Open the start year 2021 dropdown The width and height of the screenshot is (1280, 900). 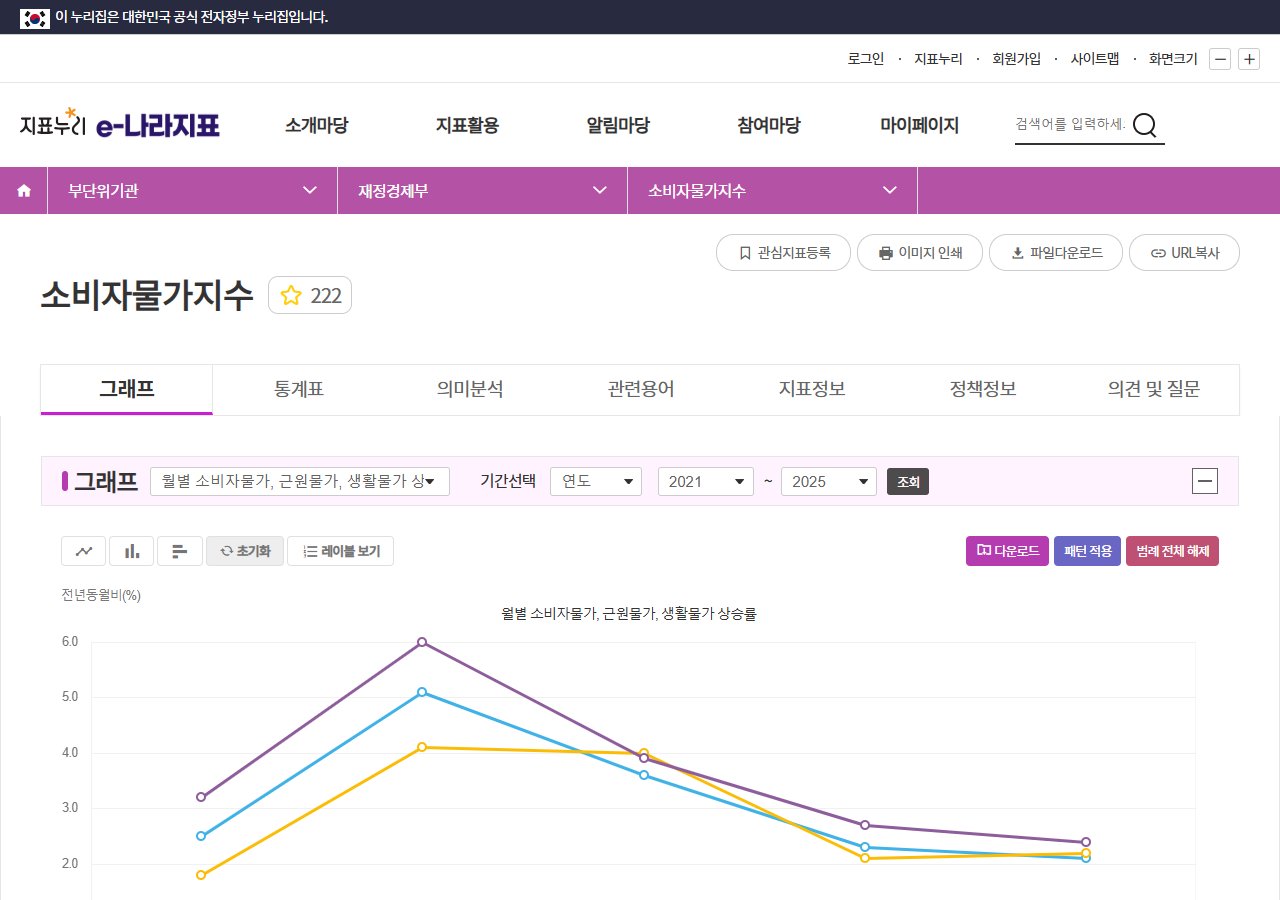click(706, 481)
